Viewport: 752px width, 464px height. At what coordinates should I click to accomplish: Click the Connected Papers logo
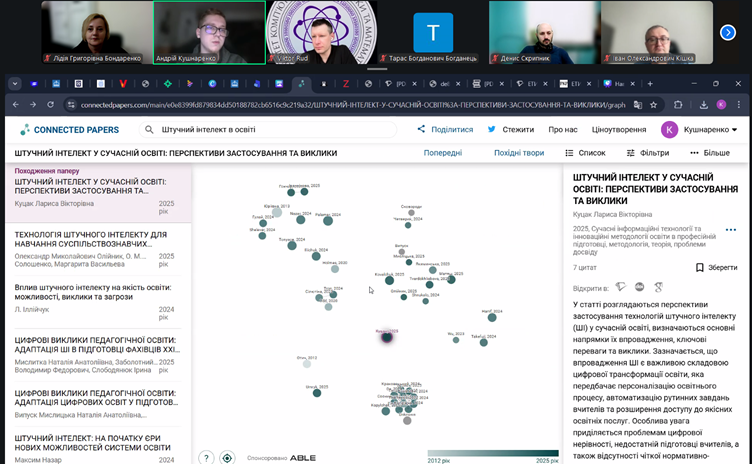[69, 129]
